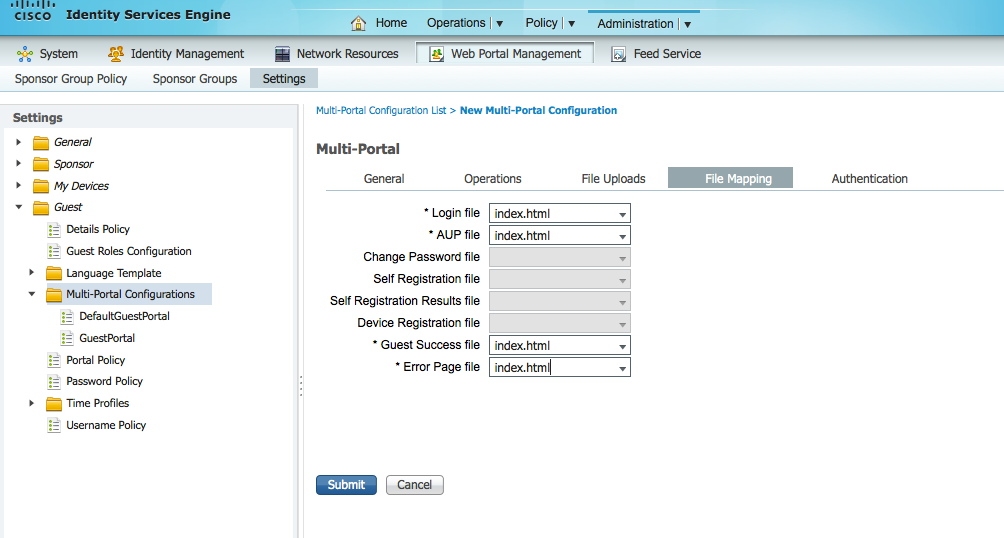Click the Feed Service icon

tap(619, 54)
